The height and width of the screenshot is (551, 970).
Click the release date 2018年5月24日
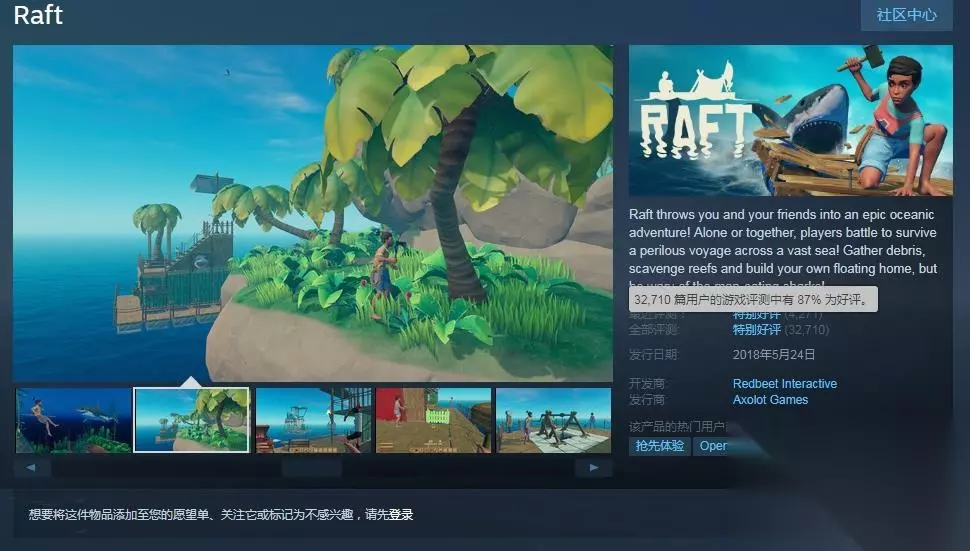pyautogui.click(x=773, y=355)
